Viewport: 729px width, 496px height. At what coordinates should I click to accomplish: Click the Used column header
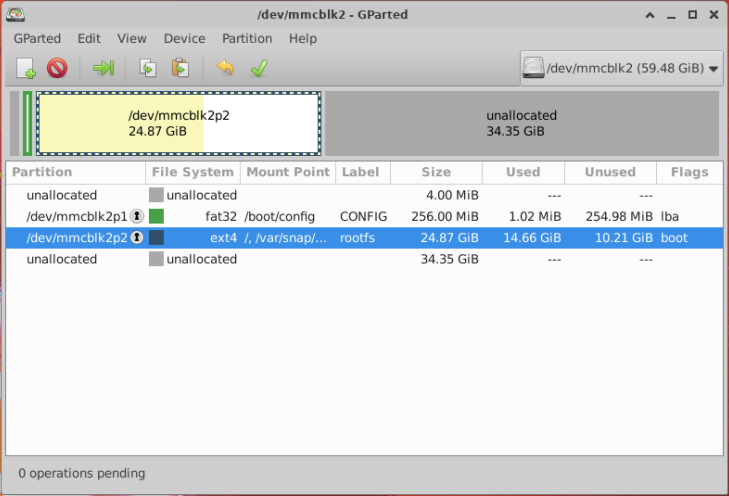click(x=524, y=172)
